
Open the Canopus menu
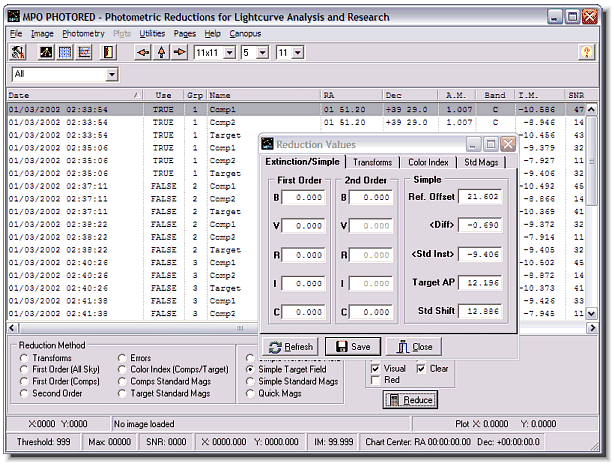pos(245,34)
